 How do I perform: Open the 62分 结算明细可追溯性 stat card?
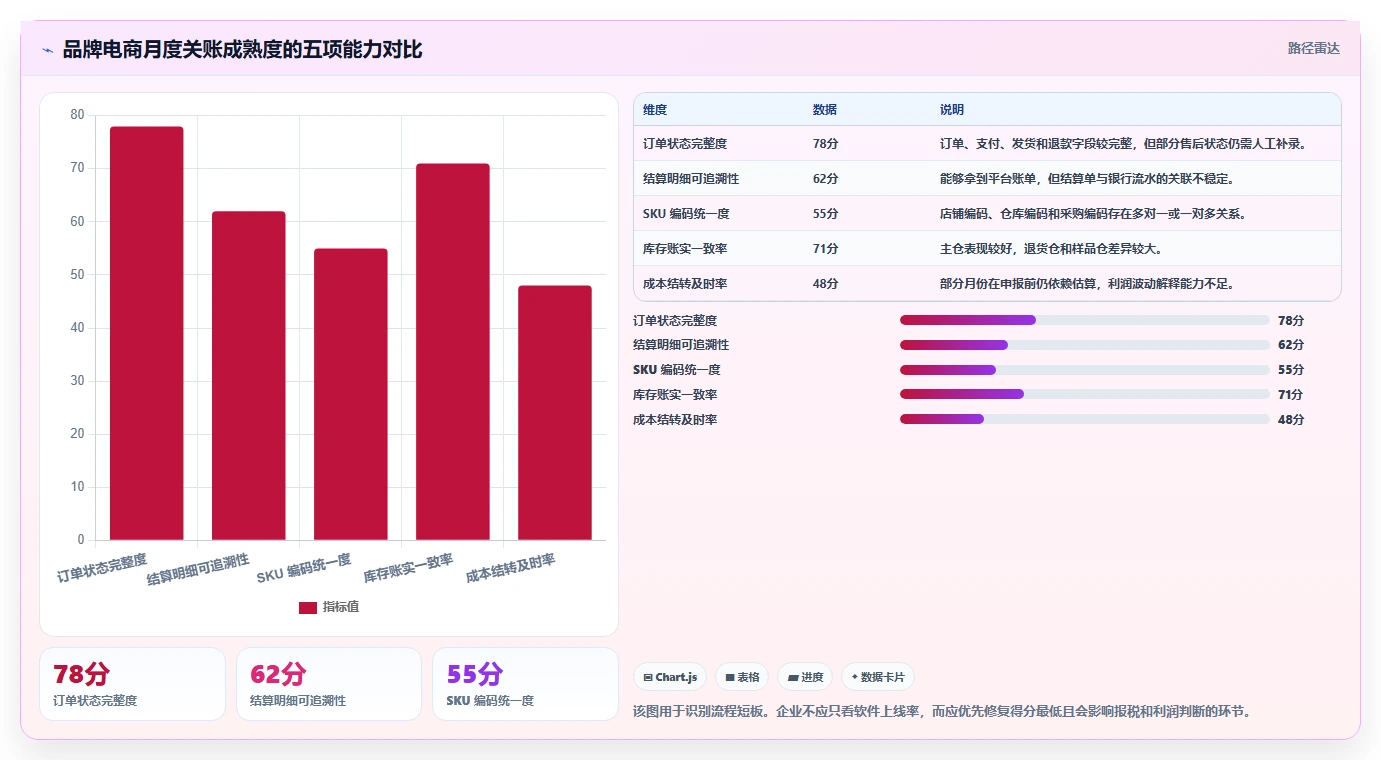click(328, 684)
